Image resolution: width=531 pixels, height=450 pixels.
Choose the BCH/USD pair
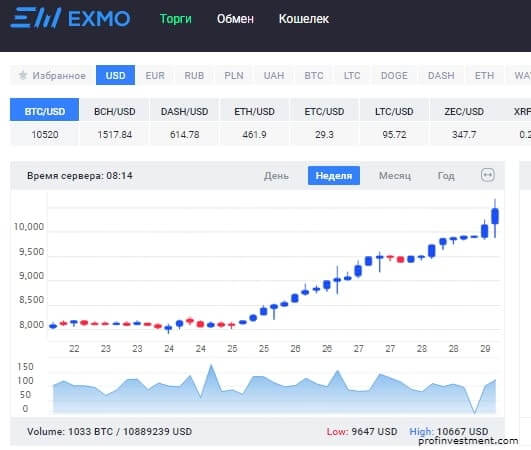tap(115, 111)
